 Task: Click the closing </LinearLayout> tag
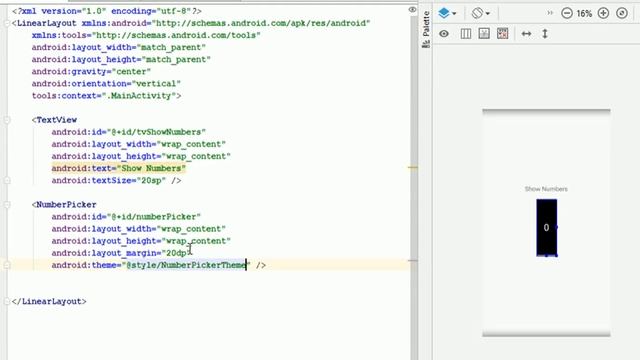(49, 302)
